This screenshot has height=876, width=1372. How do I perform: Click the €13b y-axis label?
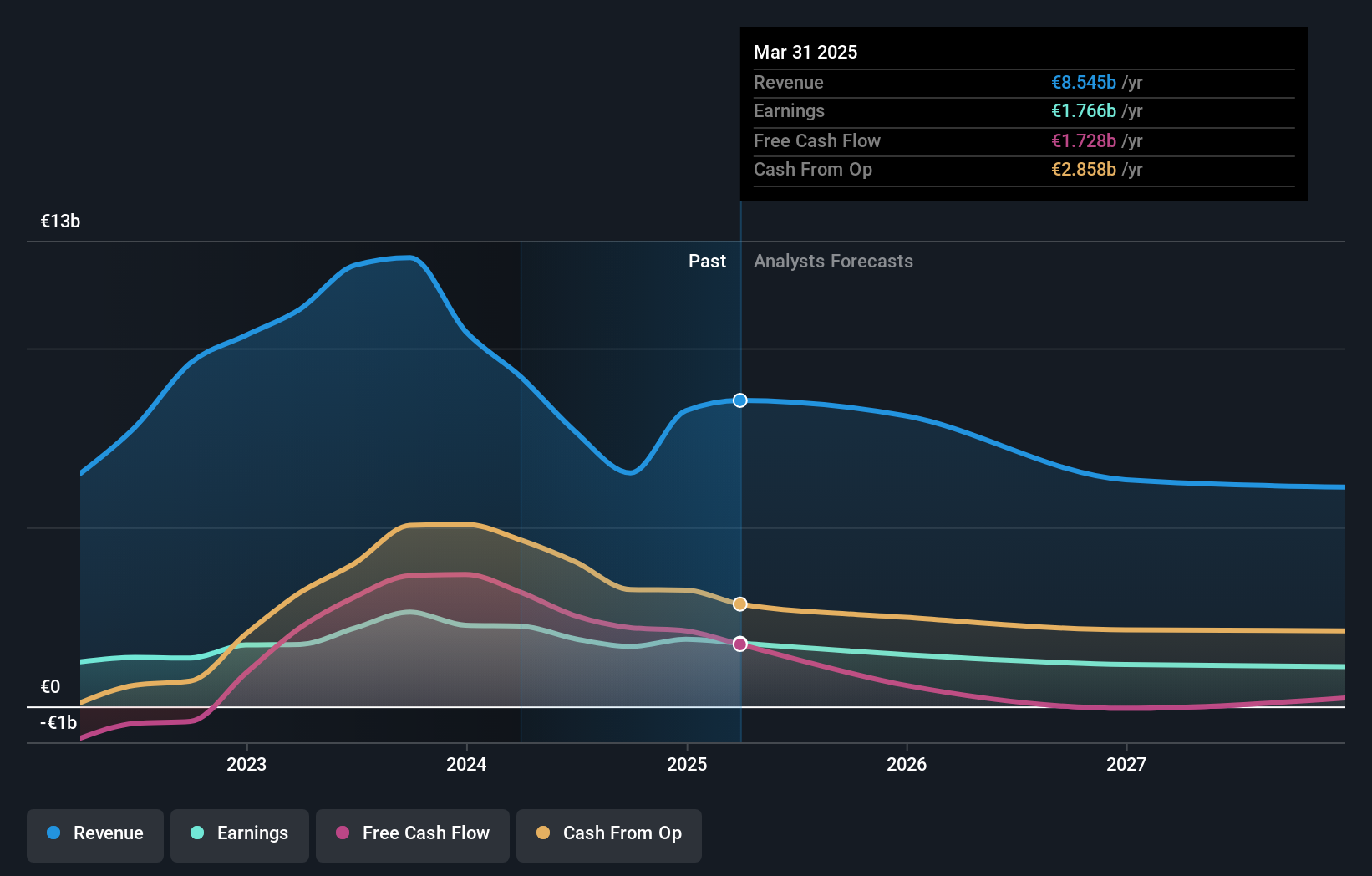coord(60,221)
